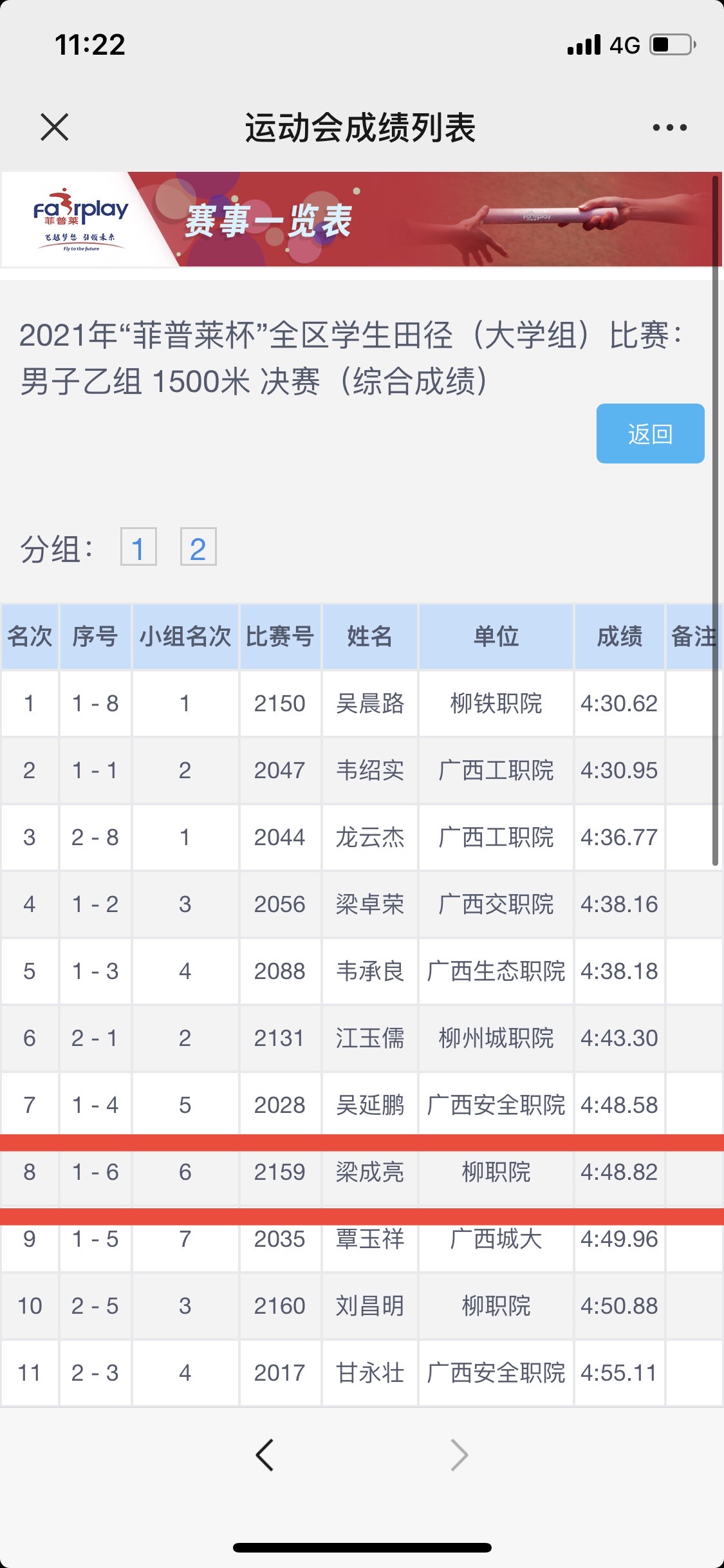Tap the 4G signal indicator

pos(624,45)
